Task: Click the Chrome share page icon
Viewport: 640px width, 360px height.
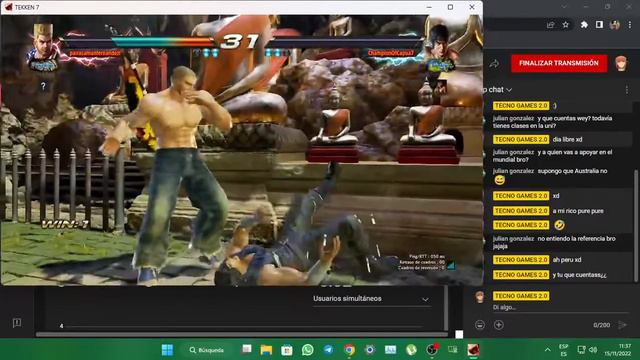Action: [x=550, y=25]
